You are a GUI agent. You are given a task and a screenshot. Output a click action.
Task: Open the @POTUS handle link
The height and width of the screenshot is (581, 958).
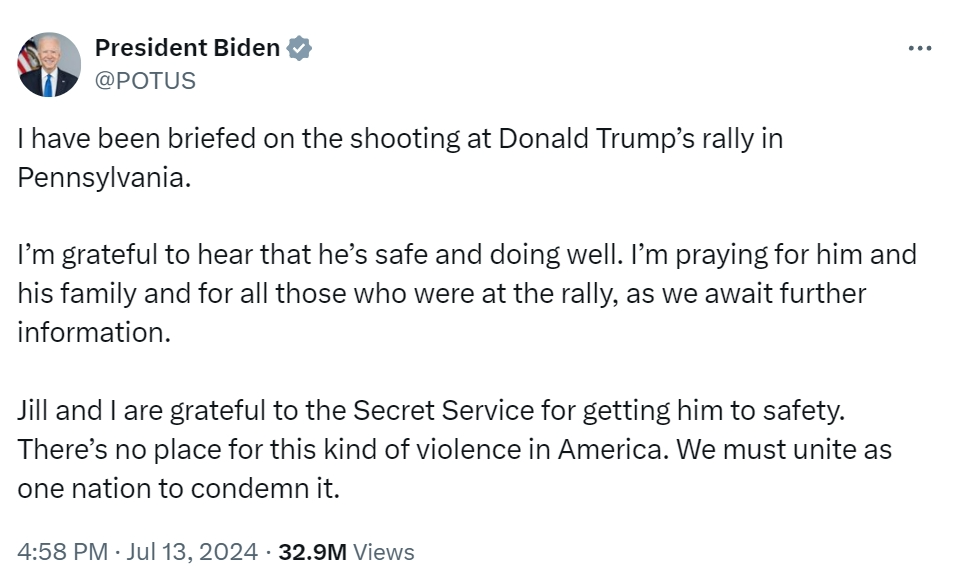coord(145,81)
